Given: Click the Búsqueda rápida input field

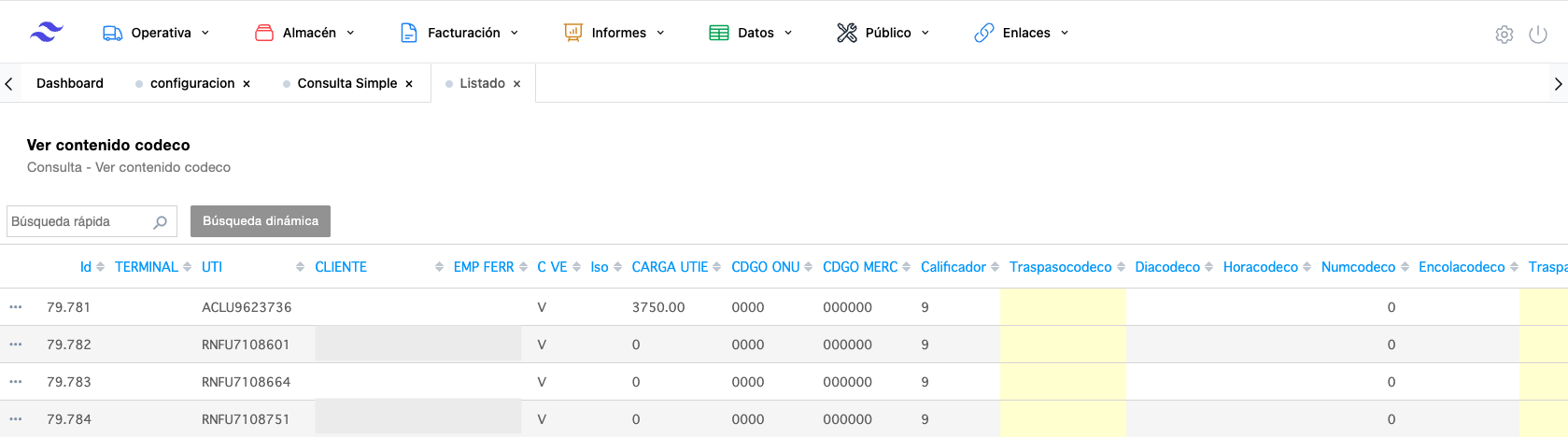Looking at the screenshot, I should pyautogui.click(x=78, y=222).
